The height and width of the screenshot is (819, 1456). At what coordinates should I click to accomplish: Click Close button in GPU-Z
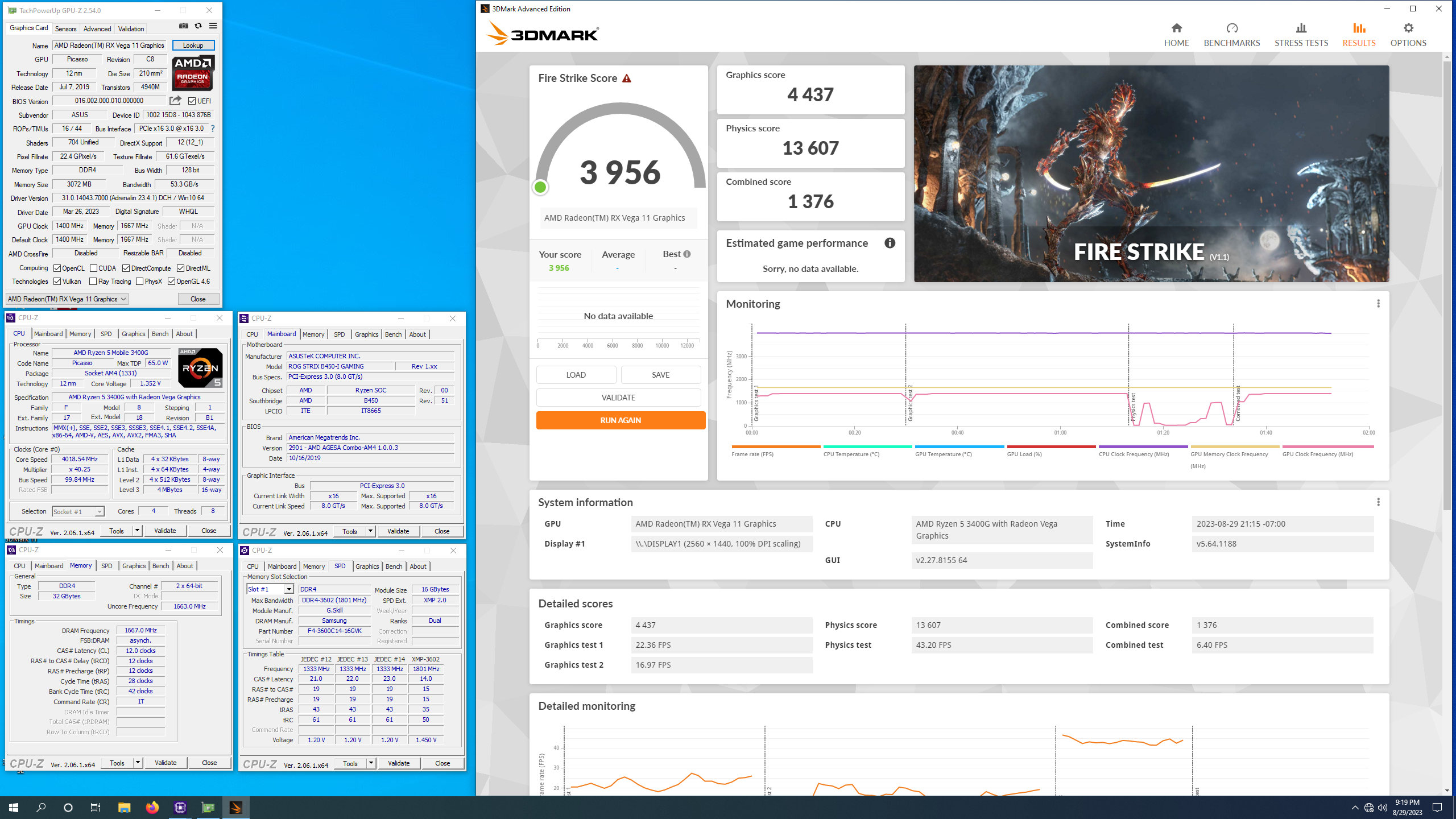coord(198,299)
